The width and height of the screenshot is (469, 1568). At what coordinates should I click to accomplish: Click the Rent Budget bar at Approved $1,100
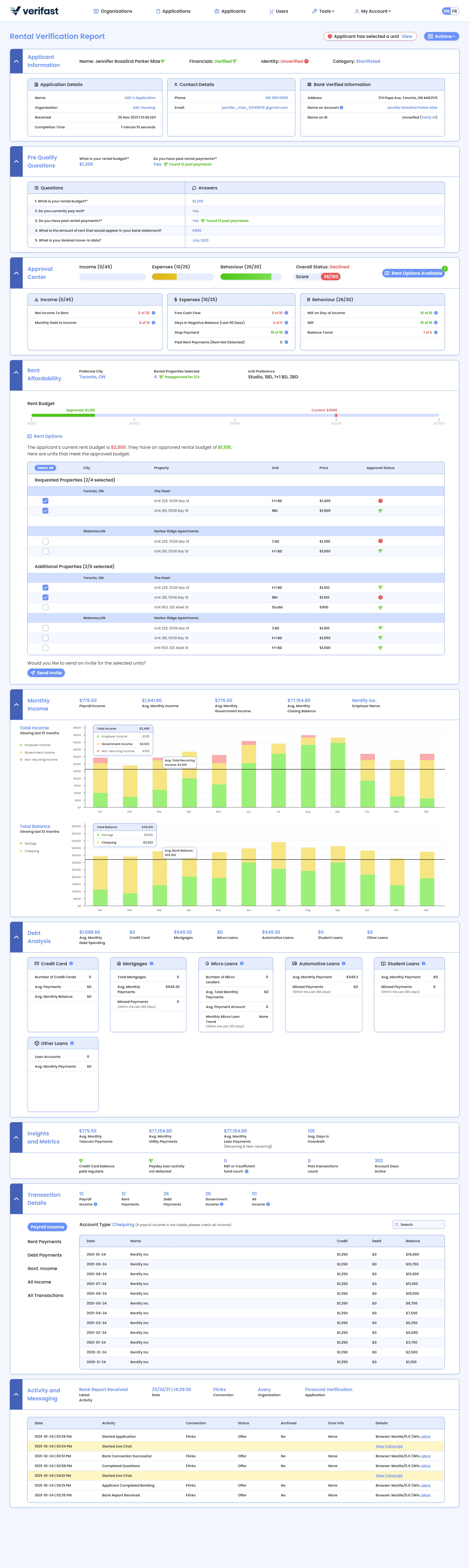pos(63,415)
